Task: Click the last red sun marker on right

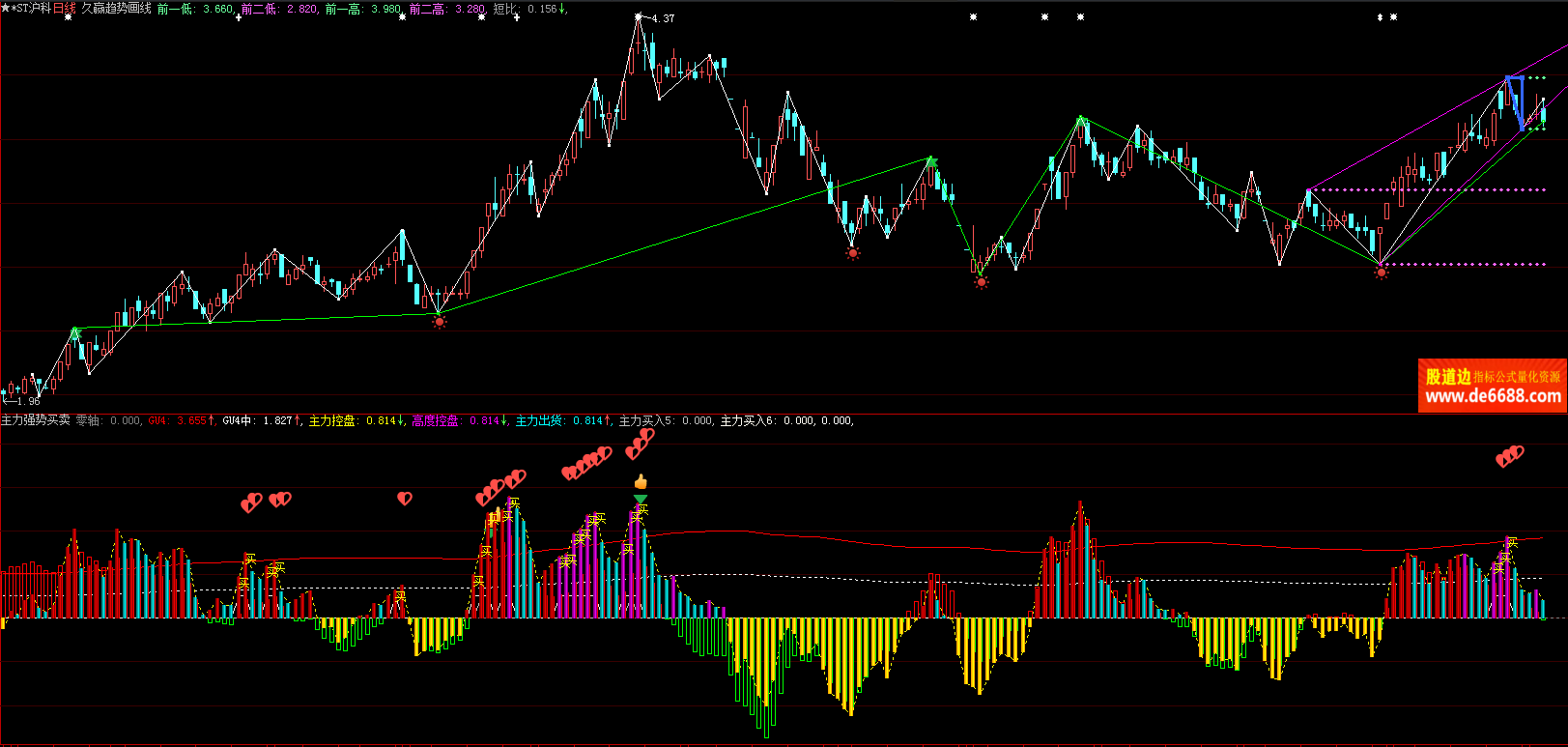Action: click(x=1381, y=273)
